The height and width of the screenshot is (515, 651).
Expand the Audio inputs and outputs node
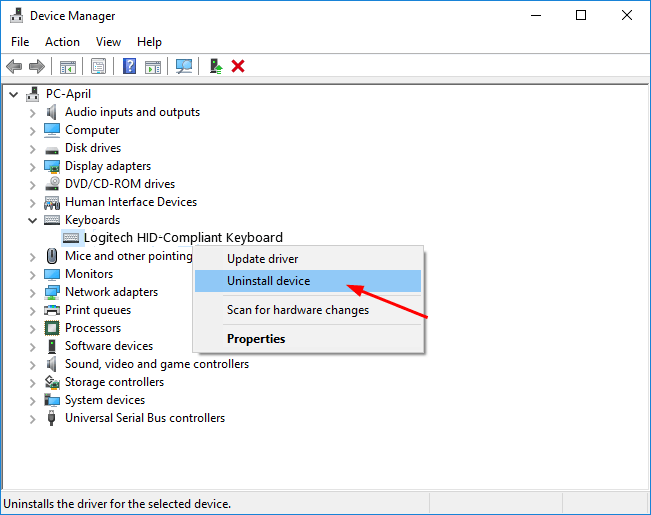tap(33, 112)
